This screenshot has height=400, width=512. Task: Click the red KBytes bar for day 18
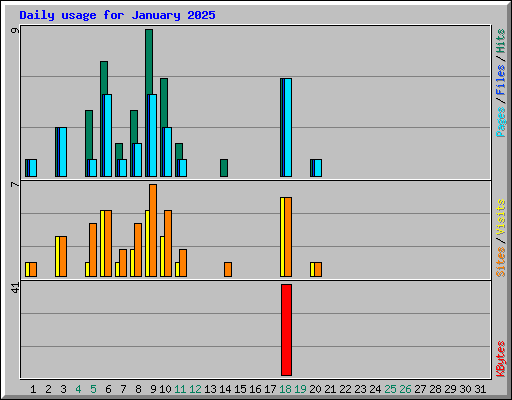point(286,330)
